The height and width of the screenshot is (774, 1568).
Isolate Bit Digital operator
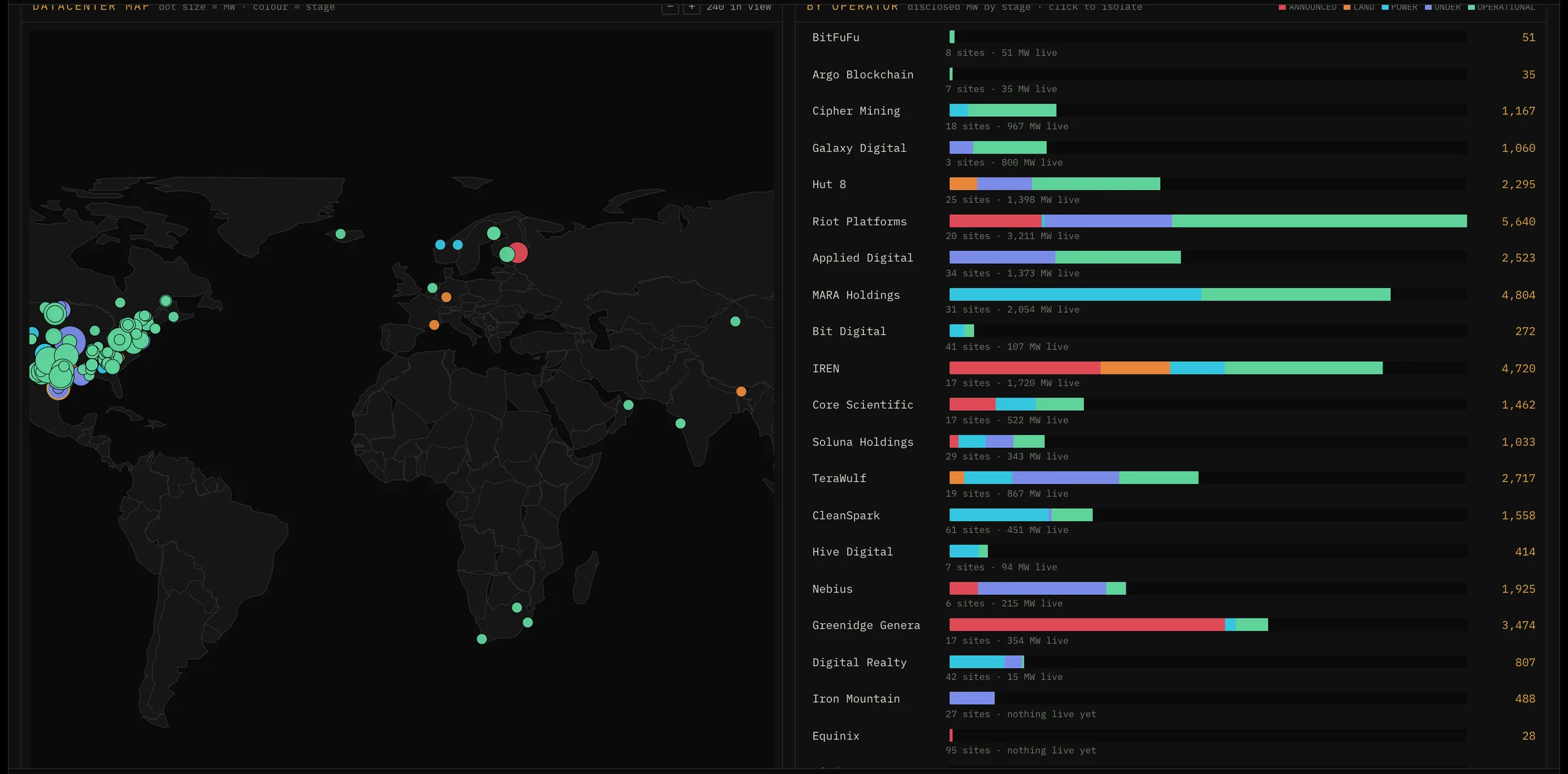coord(1173,338)
